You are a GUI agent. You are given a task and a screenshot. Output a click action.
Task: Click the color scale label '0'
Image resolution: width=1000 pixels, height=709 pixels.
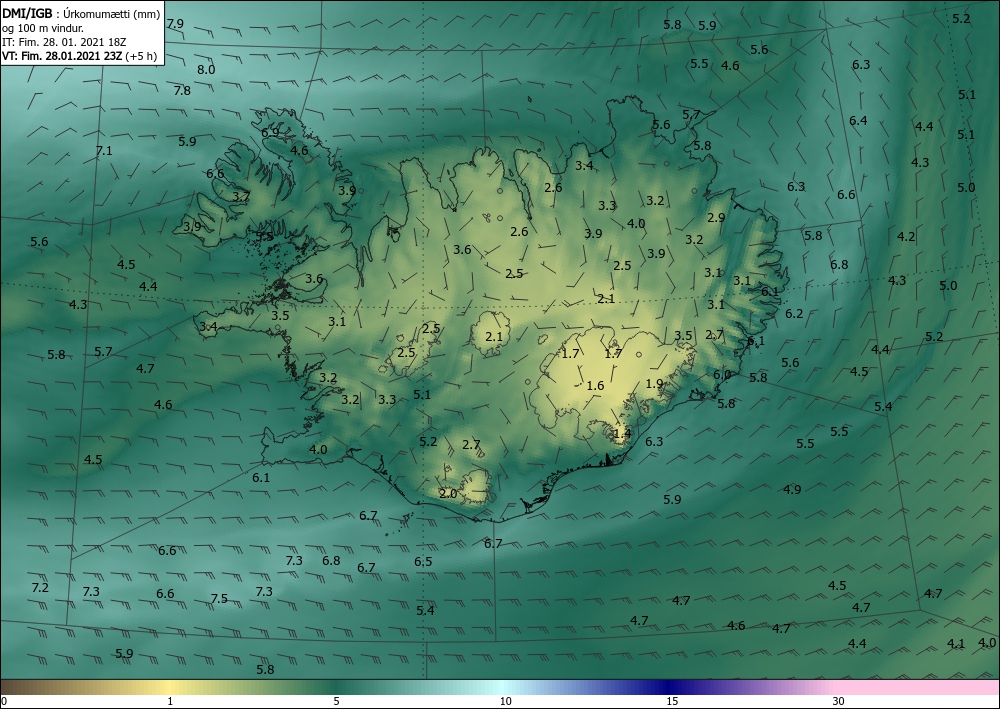(x=4, y=701)
